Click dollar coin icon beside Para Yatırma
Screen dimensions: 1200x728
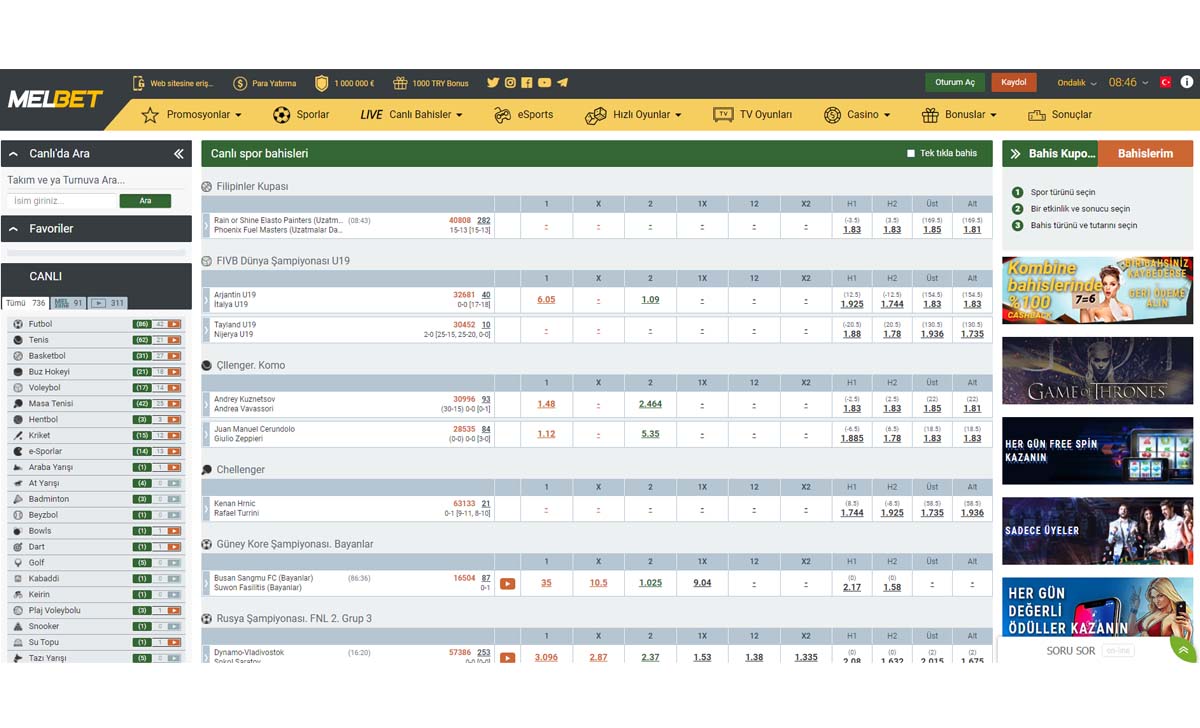[240, 83]
